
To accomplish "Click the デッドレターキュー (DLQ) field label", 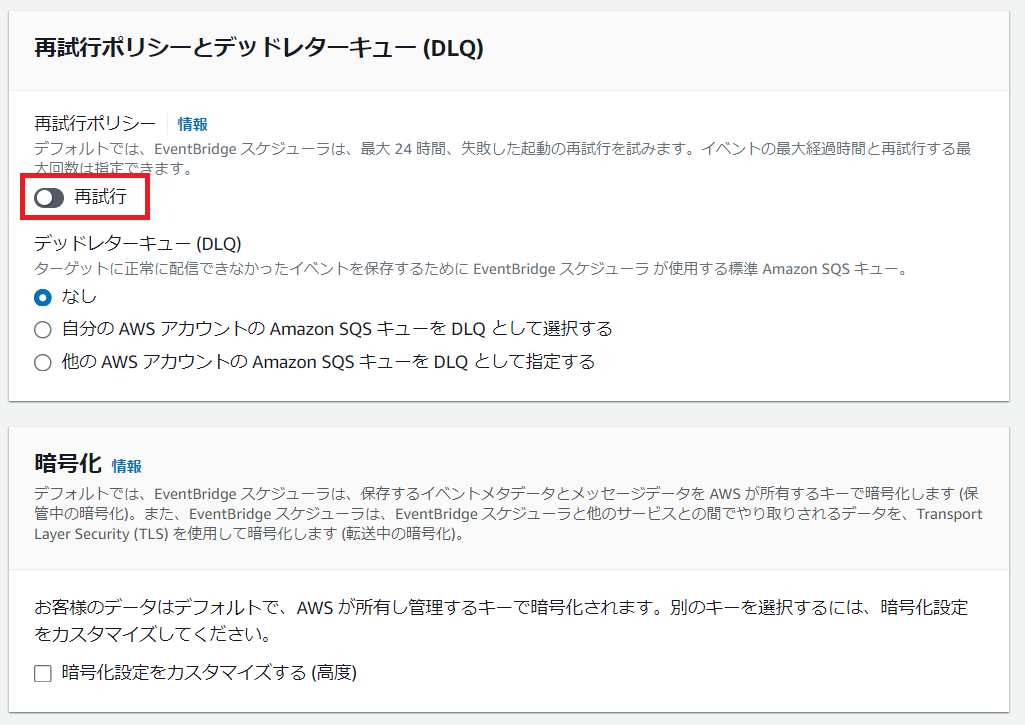I will (x=138, y=243).
